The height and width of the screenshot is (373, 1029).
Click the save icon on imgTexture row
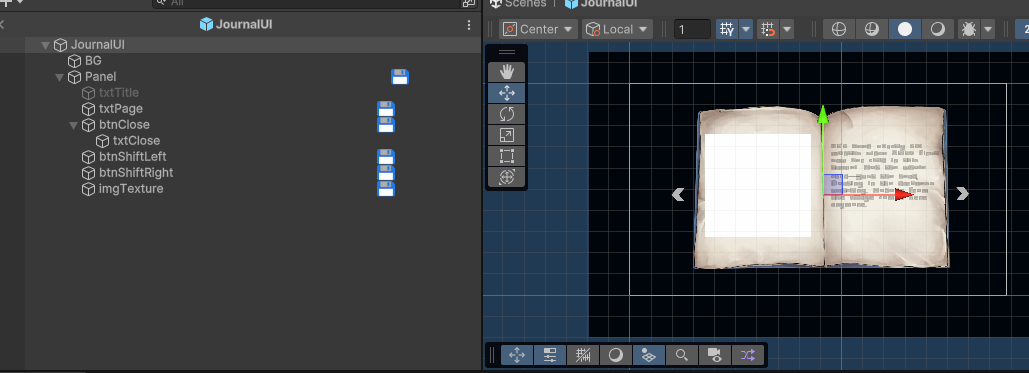pyautogui.click(x=386, y=188)
